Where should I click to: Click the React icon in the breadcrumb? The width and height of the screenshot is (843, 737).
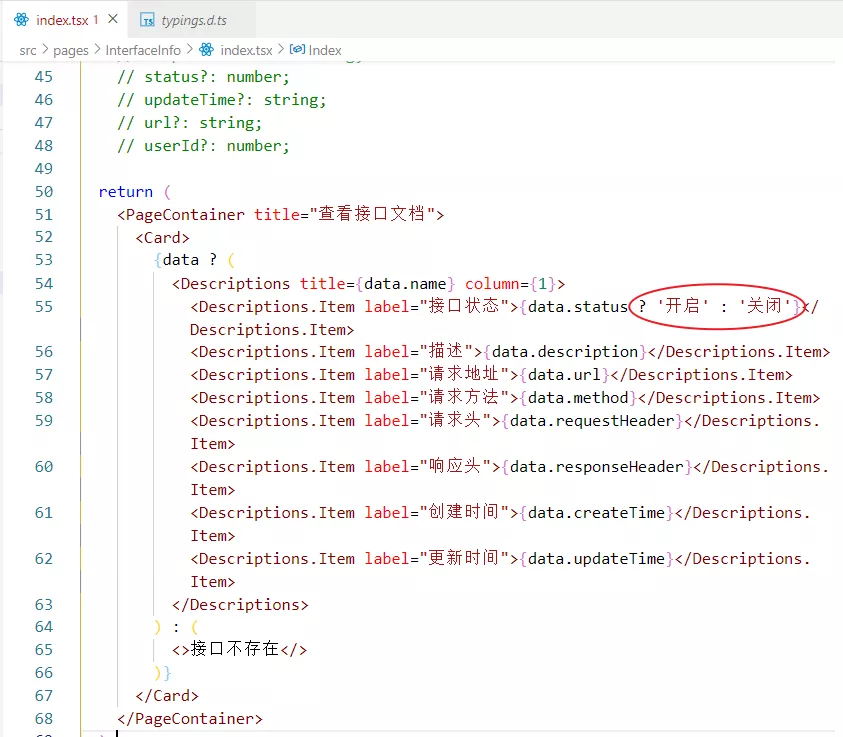coord(206,50)
